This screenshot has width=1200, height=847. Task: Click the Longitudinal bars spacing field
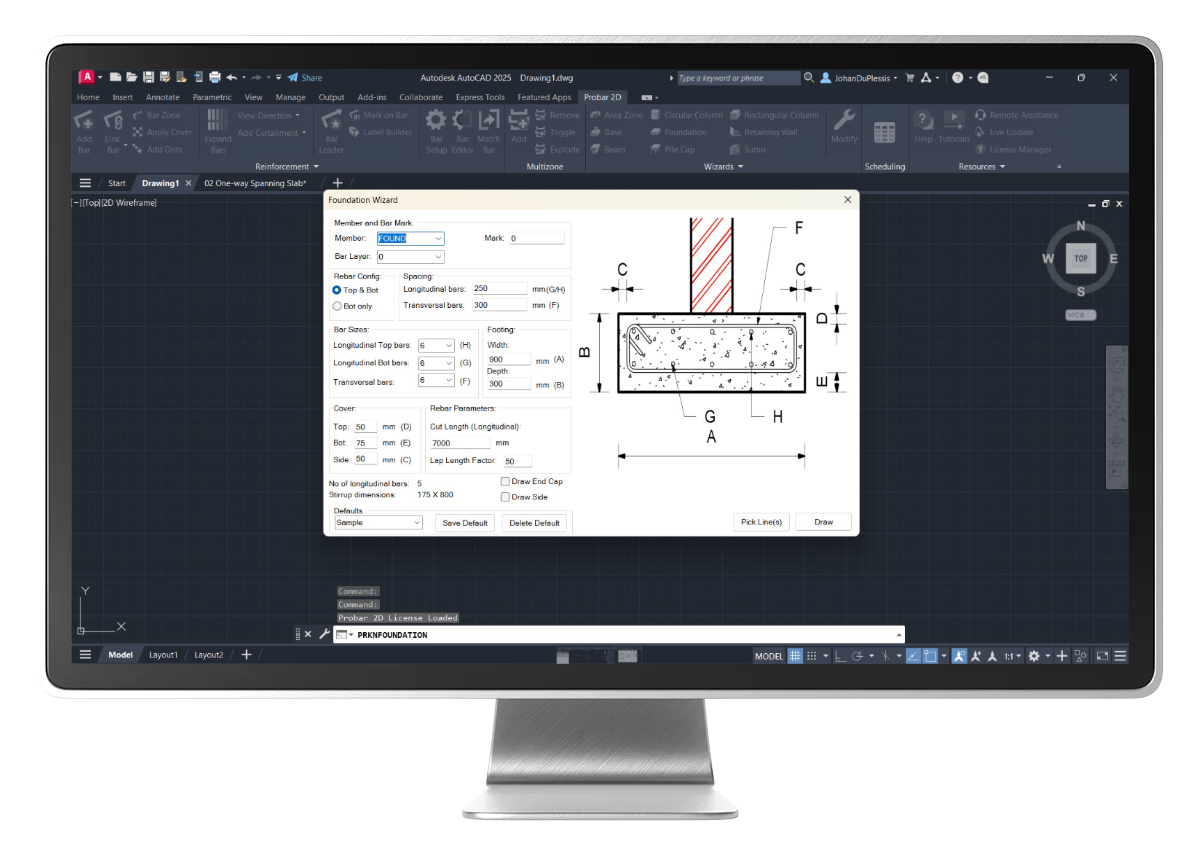click(499, 288)
